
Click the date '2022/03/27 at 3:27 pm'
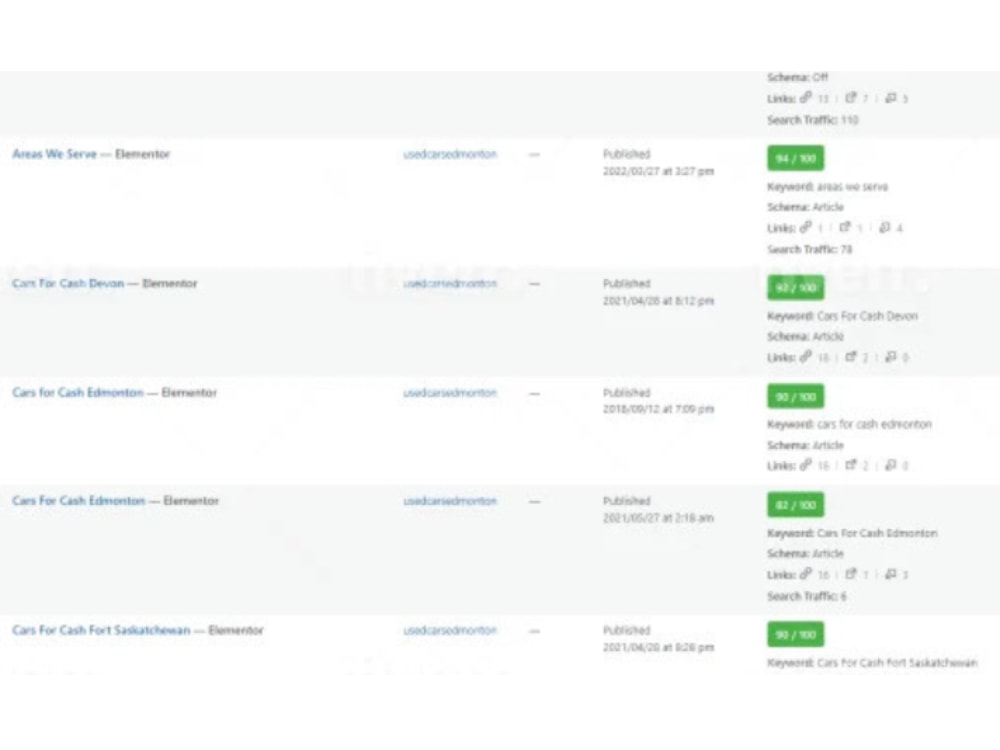pos(658,172)
